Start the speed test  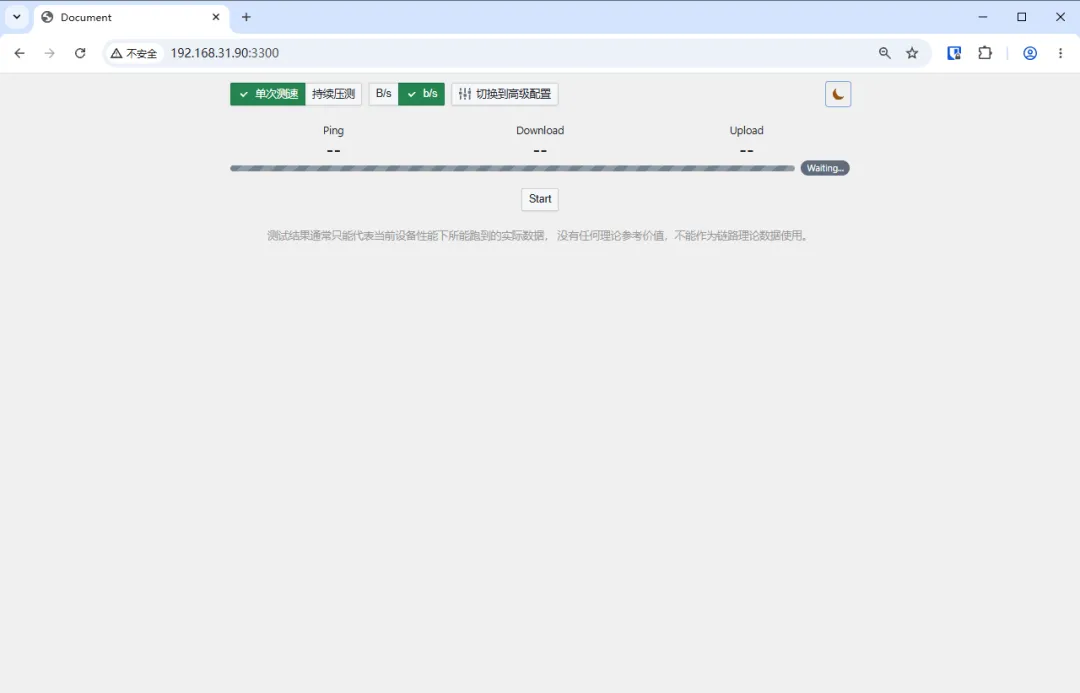coord(540,199)
